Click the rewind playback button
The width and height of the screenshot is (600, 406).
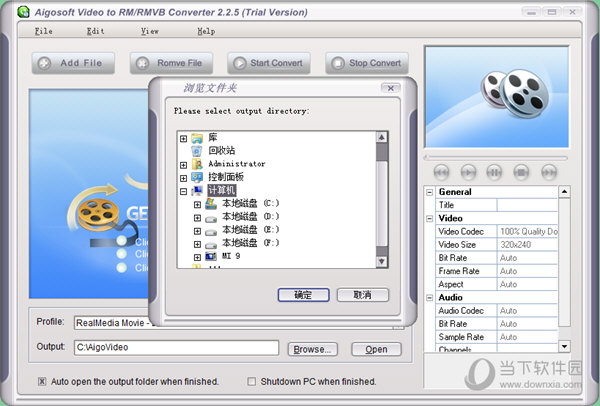441,172
